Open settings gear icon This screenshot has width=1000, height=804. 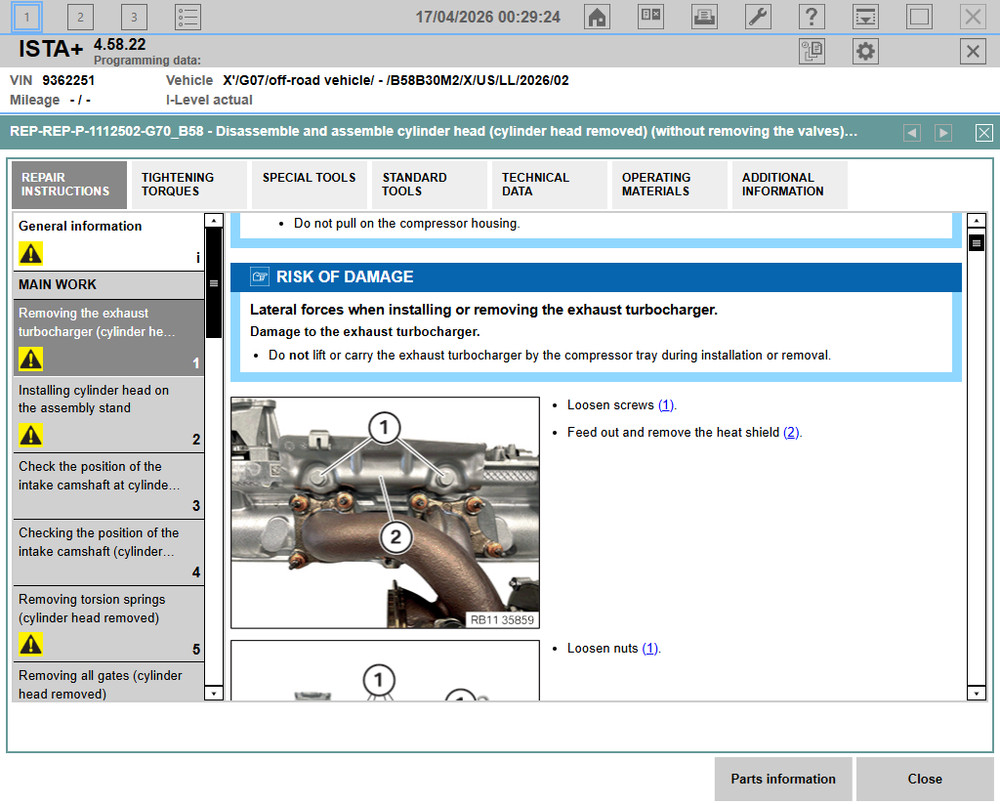tap(865, 52)
